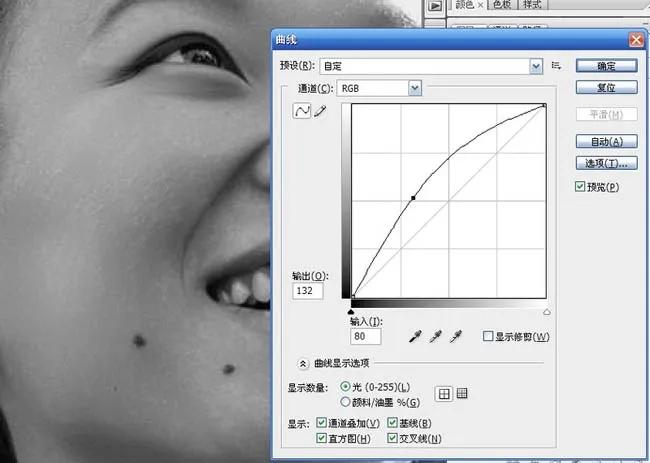Click the bottom-left curve endpoint
The width and height of the screenshot is (650, 463).
pos(353,296)
